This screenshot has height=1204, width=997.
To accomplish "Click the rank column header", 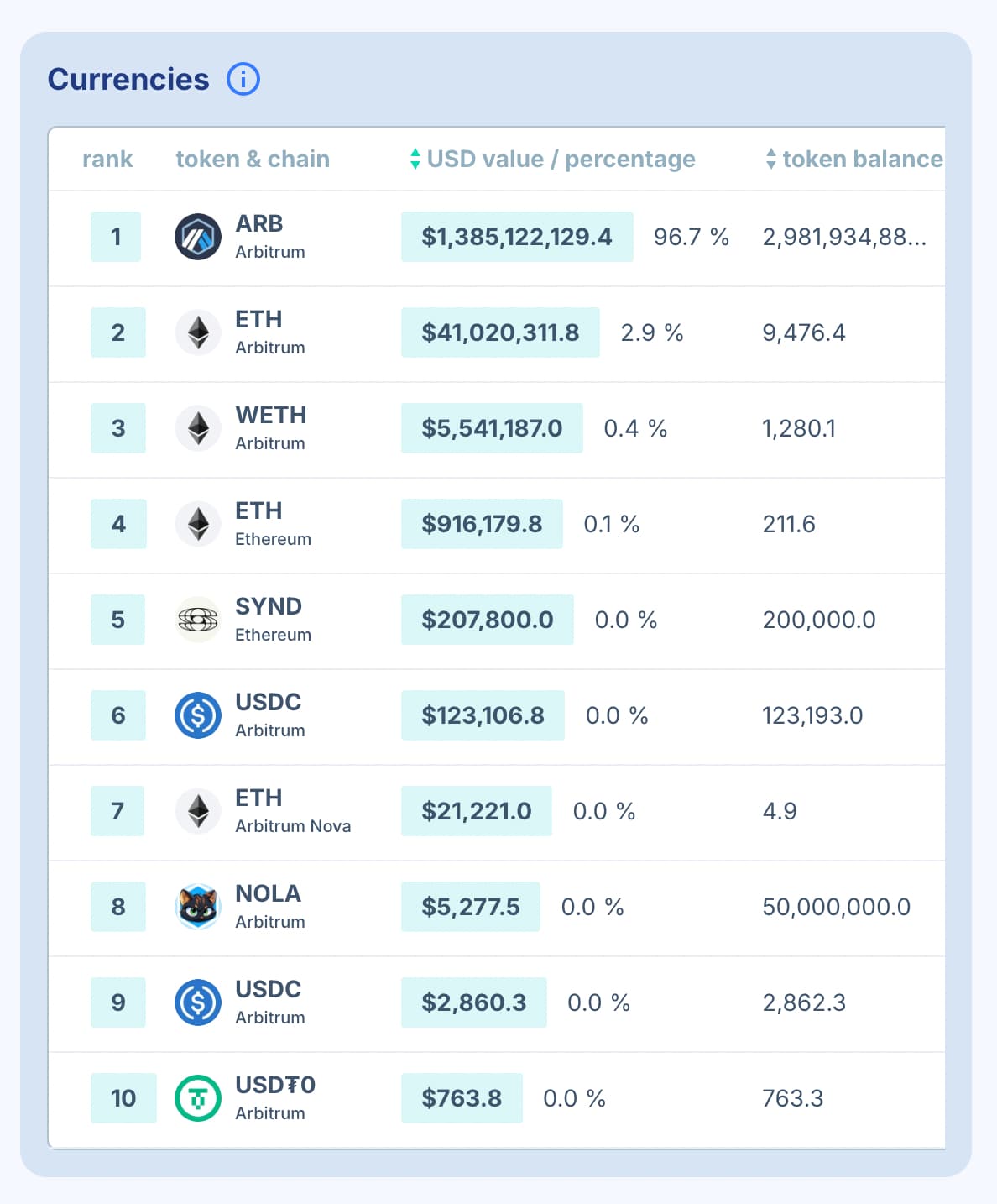I will (x=107, y=159).
